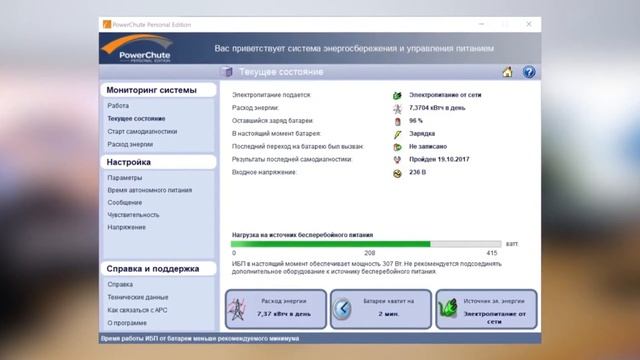Viewport: 640px width, 360px height.
Task: Click the mains power plug status icon
Action: (397, 95)
